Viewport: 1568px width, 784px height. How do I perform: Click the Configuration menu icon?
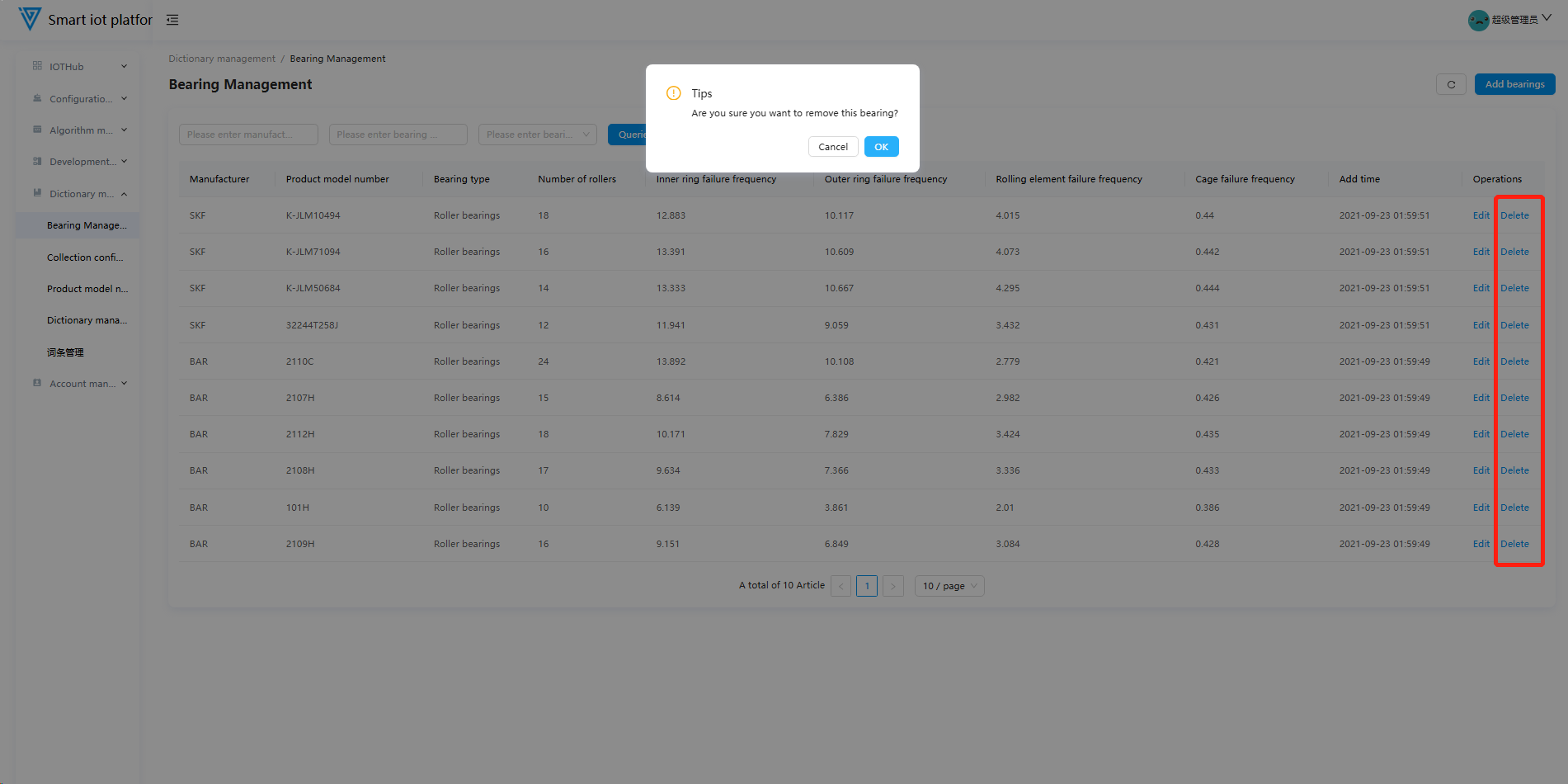[37, 98]
